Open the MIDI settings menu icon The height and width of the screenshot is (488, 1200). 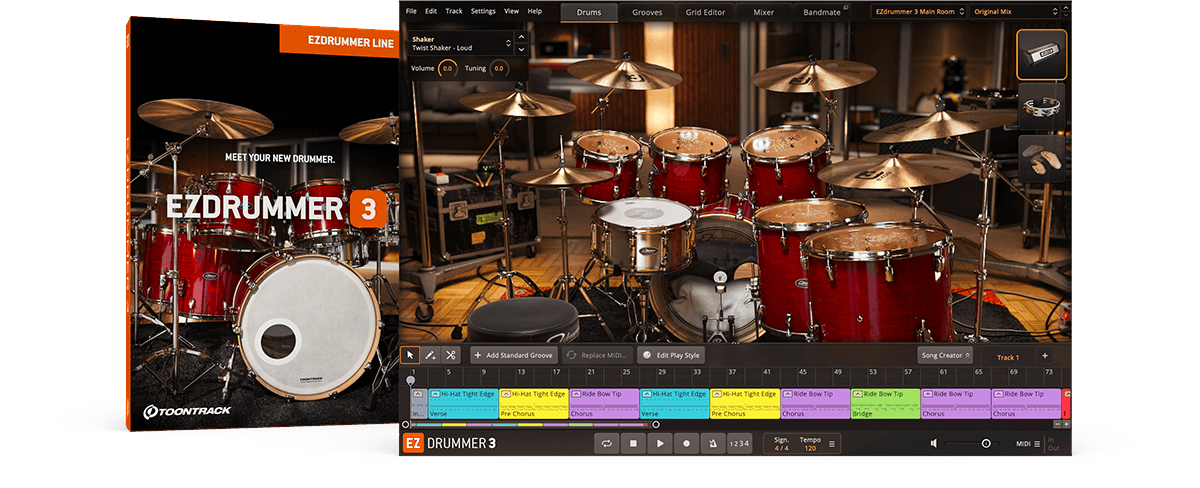click(1036, 443)
